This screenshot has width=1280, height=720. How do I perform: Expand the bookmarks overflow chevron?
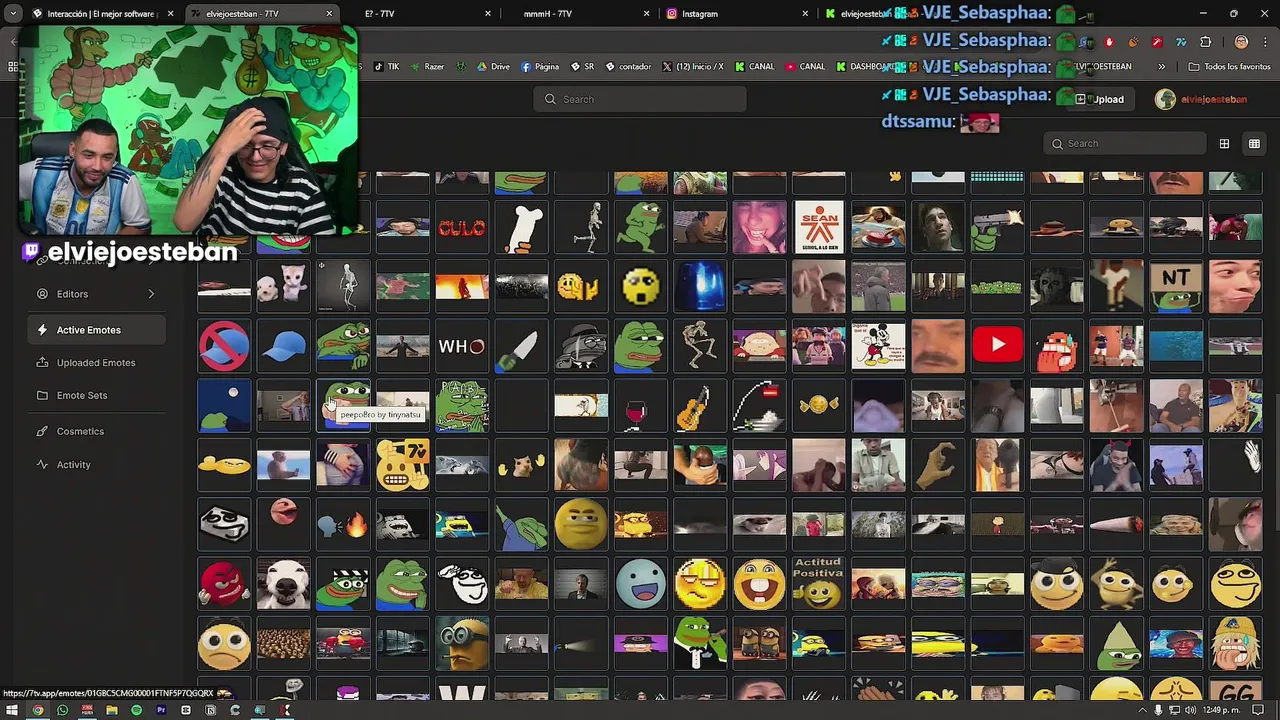coord(1161,67)
